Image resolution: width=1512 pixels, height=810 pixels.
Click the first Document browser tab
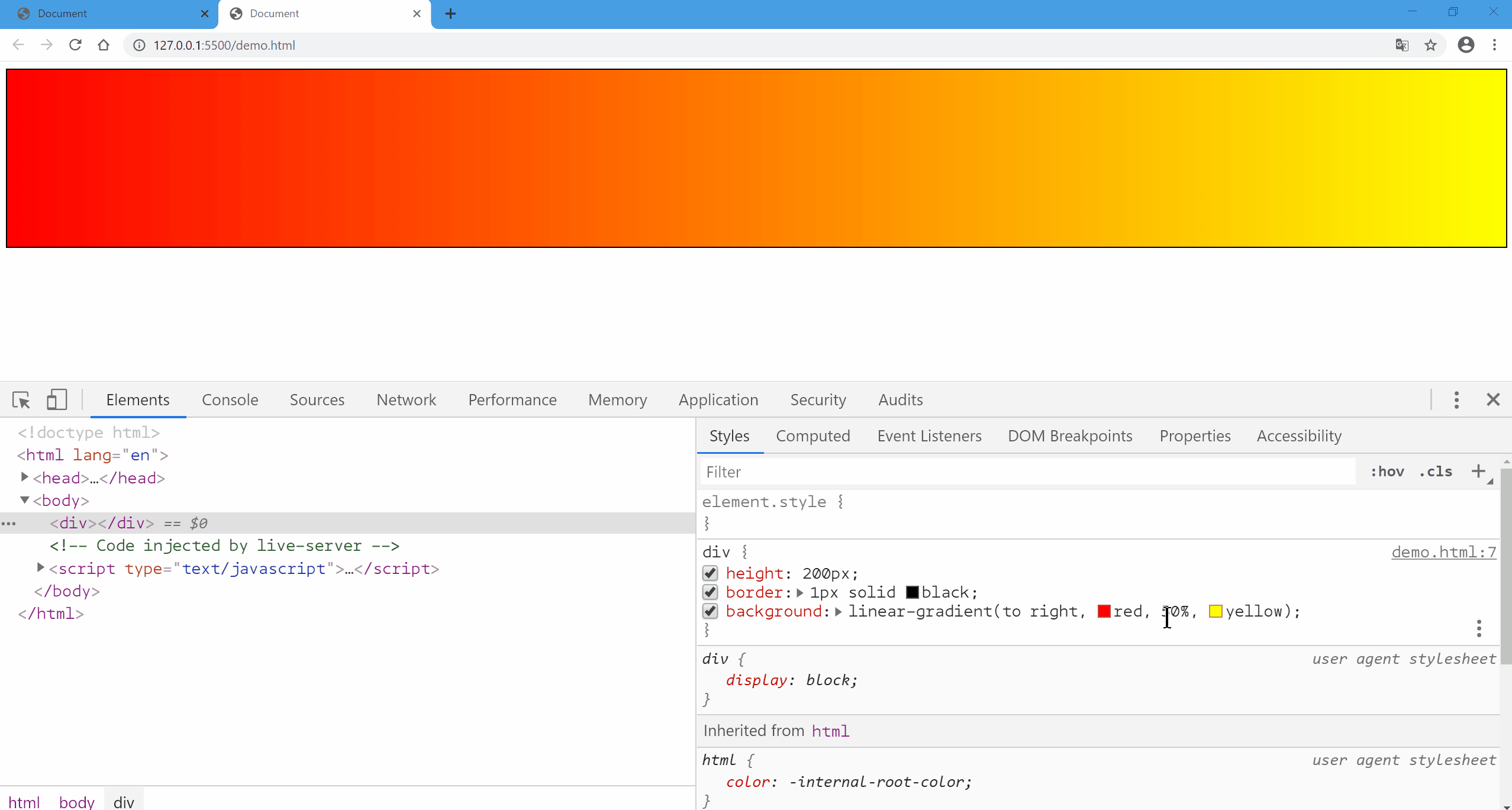tap(109, 14)
